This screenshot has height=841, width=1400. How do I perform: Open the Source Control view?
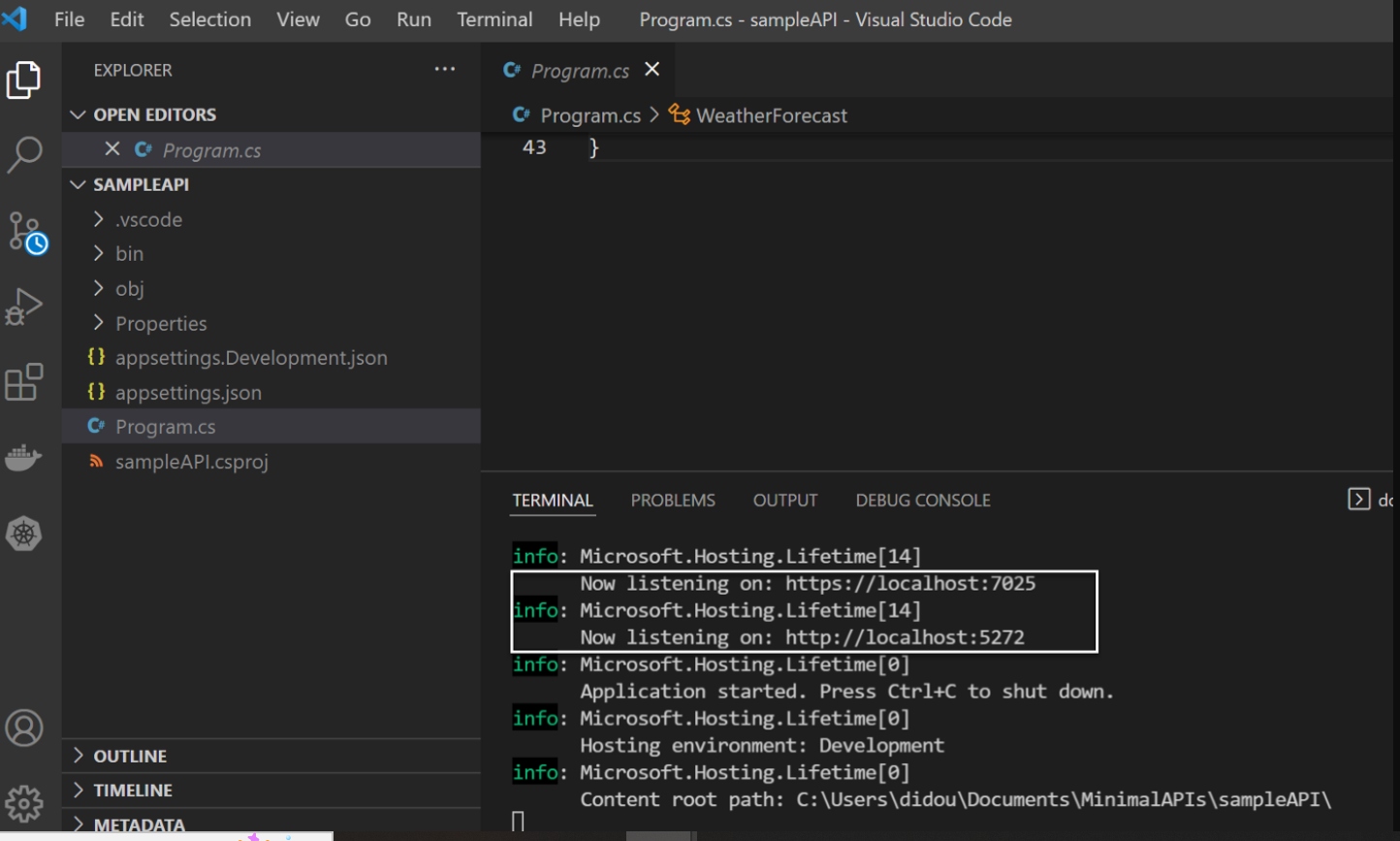25,232
